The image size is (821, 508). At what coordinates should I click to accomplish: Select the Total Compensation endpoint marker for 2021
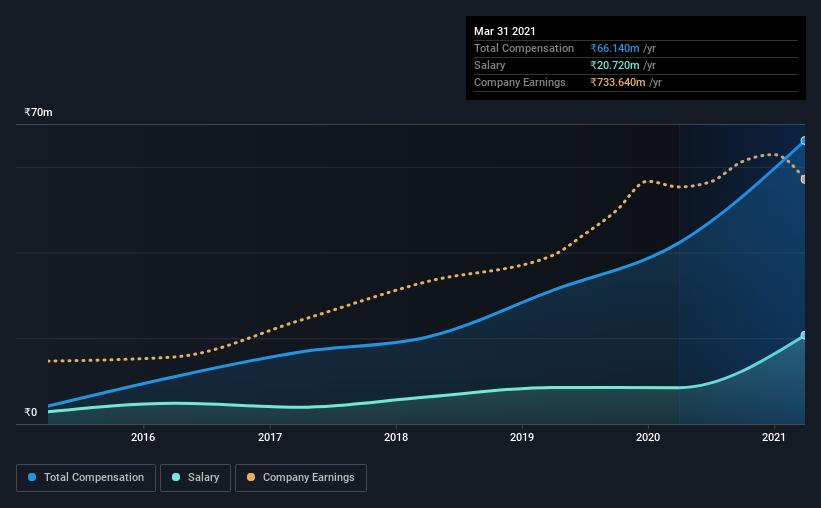804,140
